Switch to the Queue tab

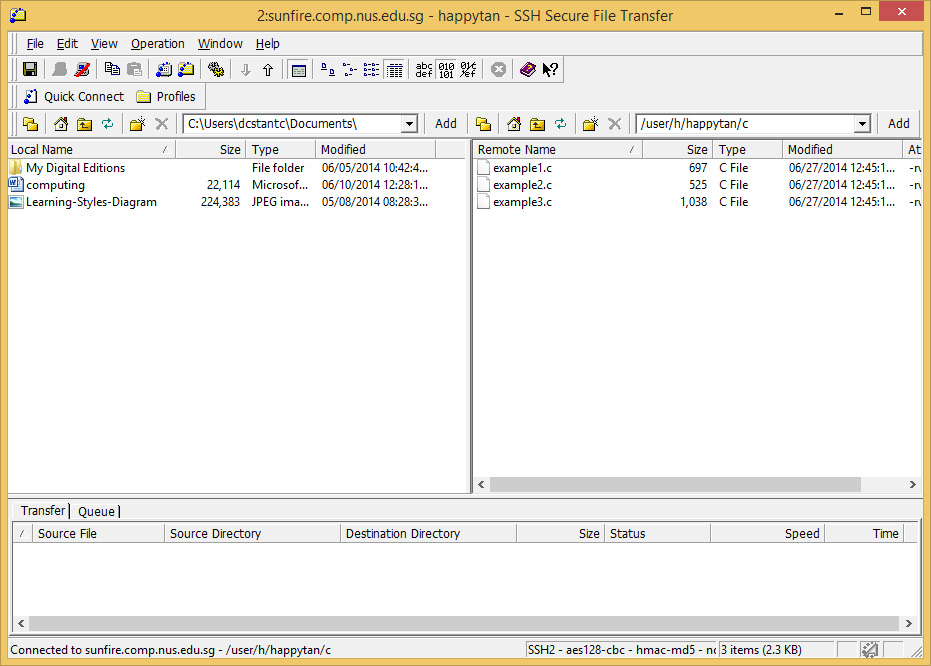coord(96,511)
